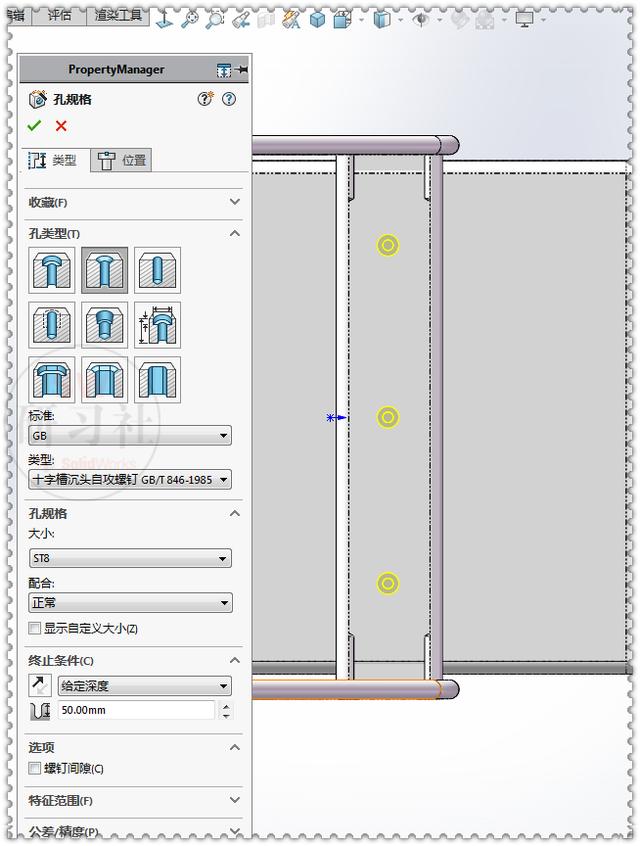This screenshot has height=846, width=640.
Task: Increase the depth value with up spinner
Action: 227,706
